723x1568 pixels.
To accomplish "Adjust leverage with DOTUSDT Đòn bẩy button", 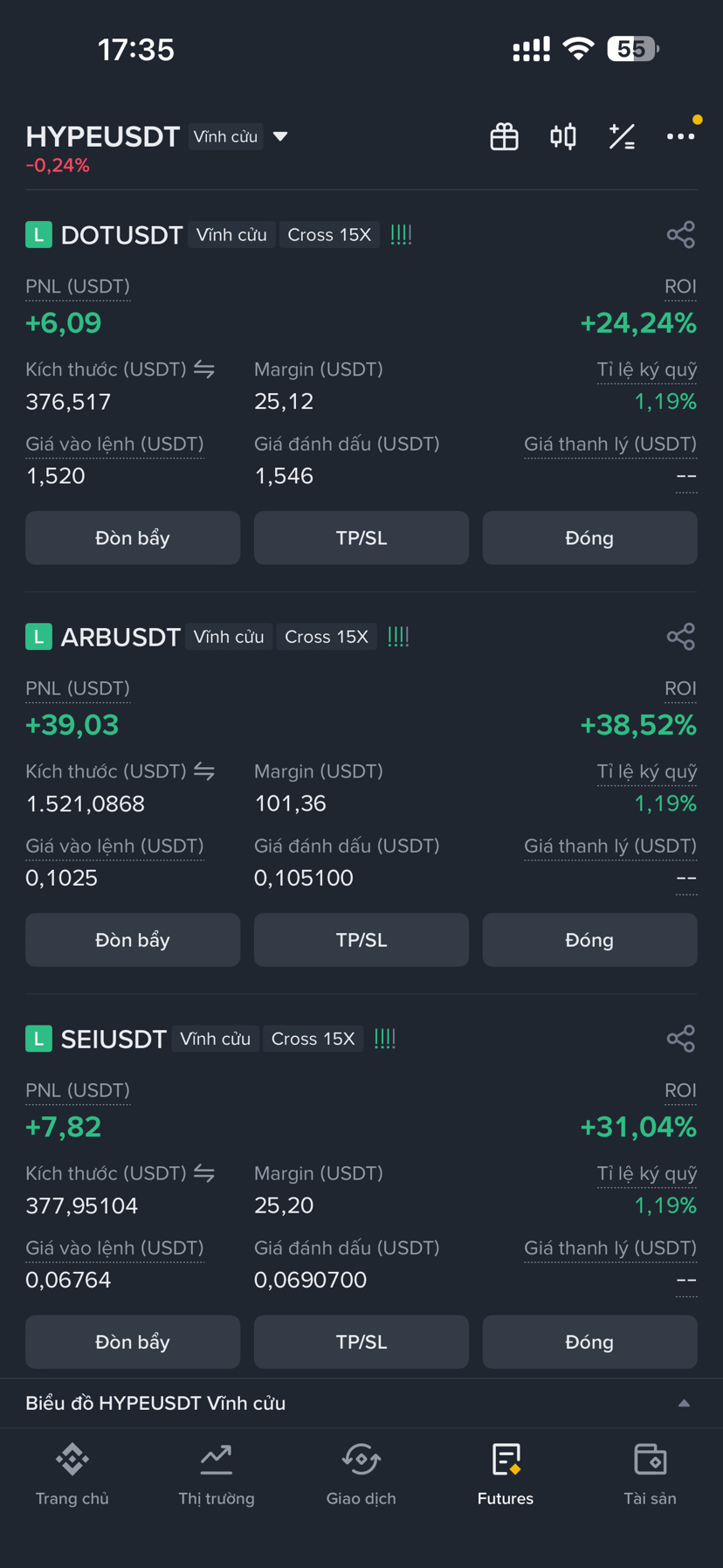I will [133, 538].
